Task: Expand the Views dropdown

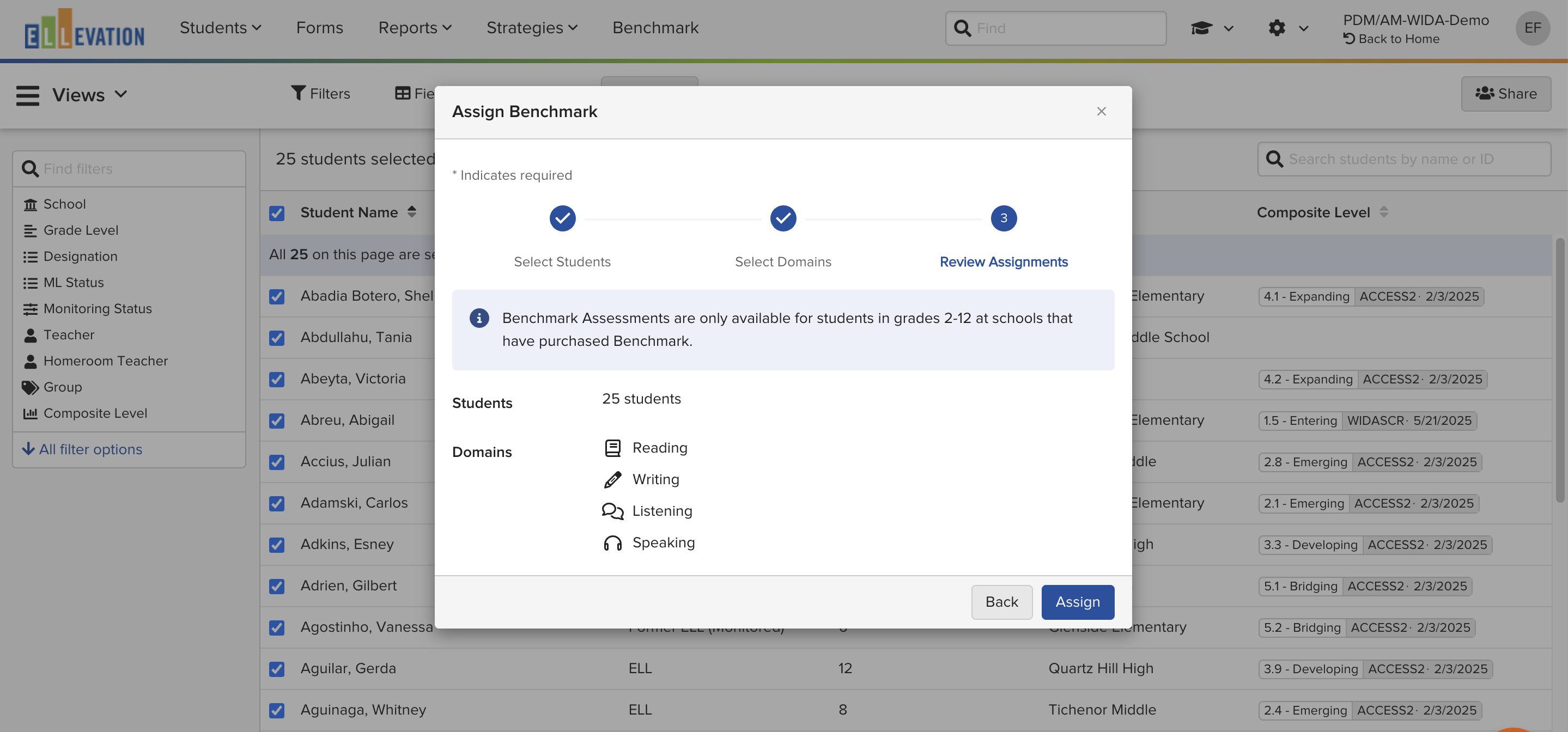Action: [89, 95]
